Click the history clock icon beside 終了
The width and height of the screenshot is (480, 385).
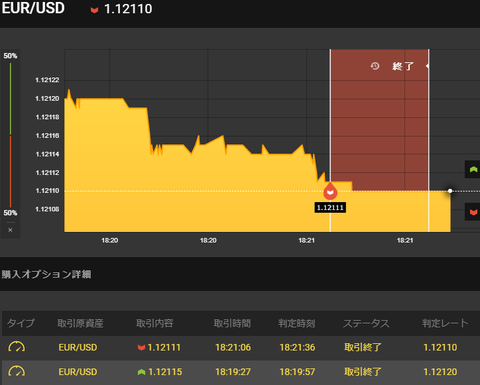pos(375,66)
